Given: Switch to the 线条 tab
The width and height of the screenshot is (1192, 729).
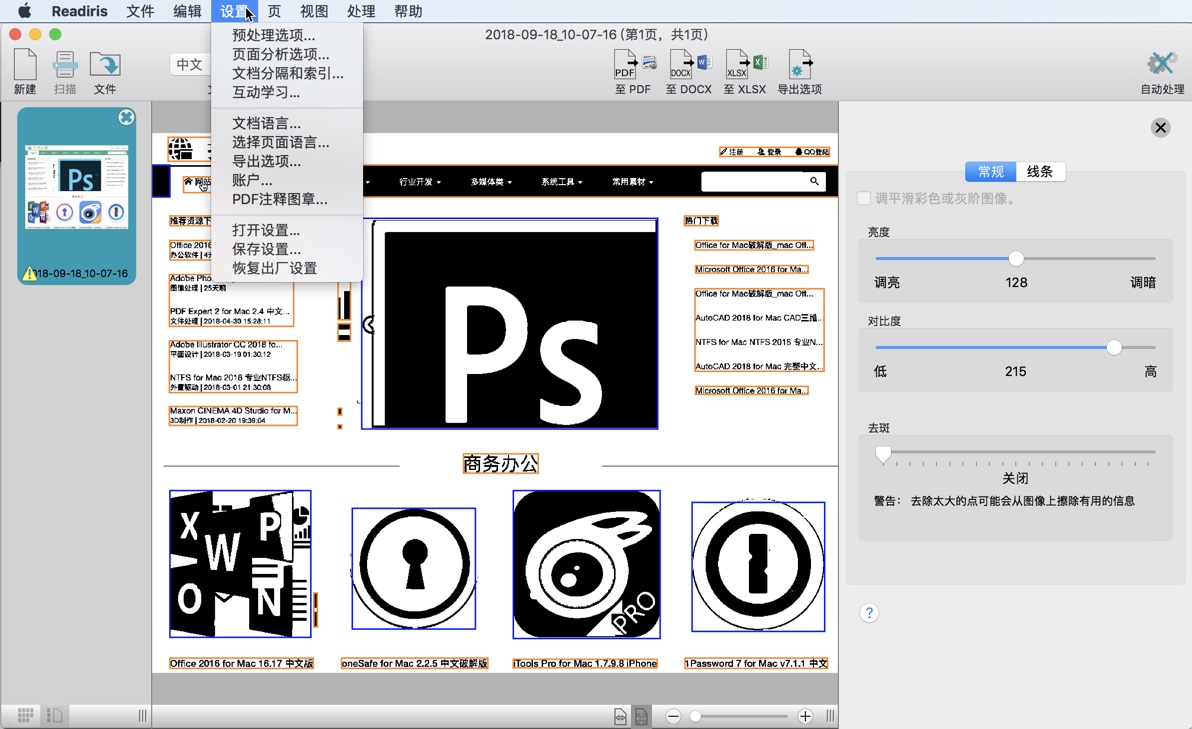Looking at the screenshot, I should pos(1039,171).
